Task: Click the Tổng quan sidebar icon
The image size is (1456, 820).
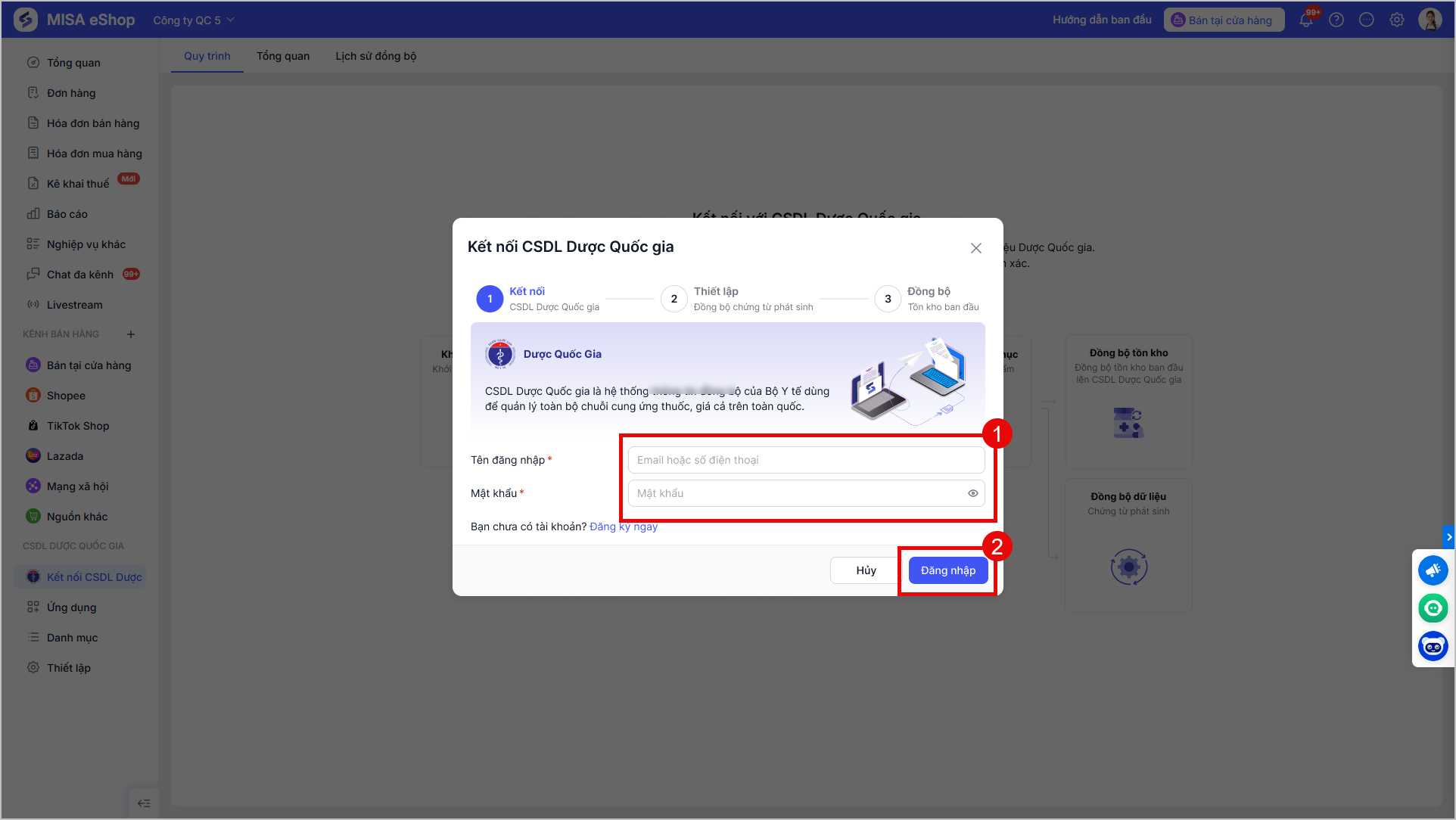Action: [33, 63]
